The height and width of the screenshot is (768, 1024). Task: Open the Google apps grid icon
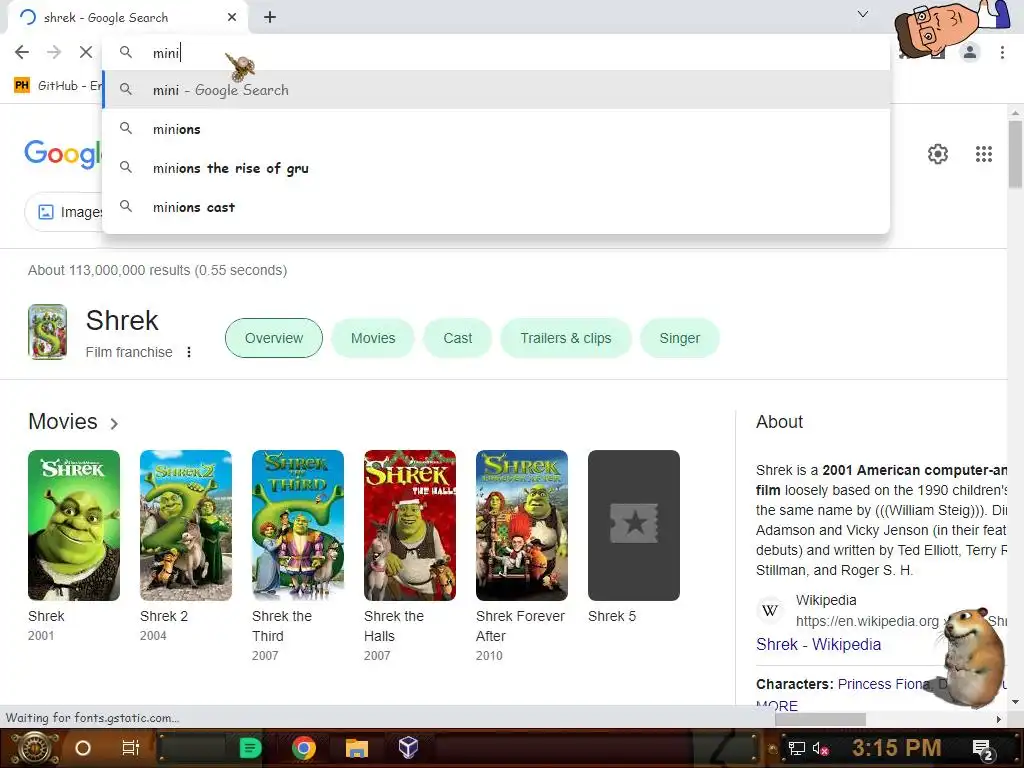click(x=984, y=154)
